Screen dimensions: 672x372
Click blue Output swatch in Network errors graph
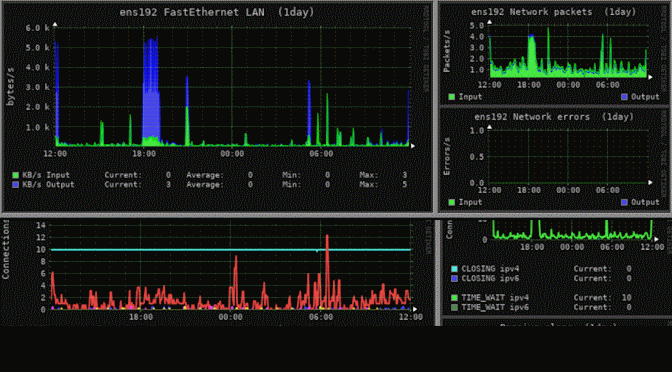(x=624, y=202)
